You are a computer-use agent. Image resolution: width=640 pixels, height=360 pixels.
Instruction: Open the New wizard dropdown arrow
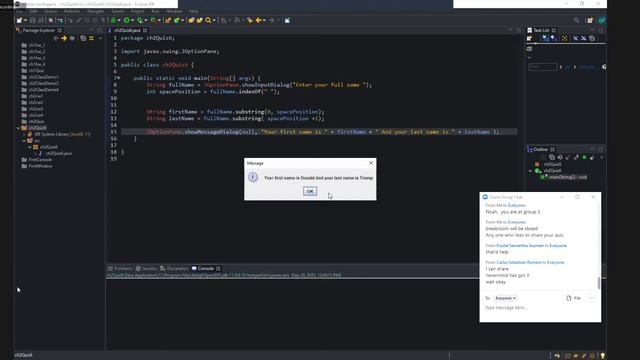[x=25, y=20]
